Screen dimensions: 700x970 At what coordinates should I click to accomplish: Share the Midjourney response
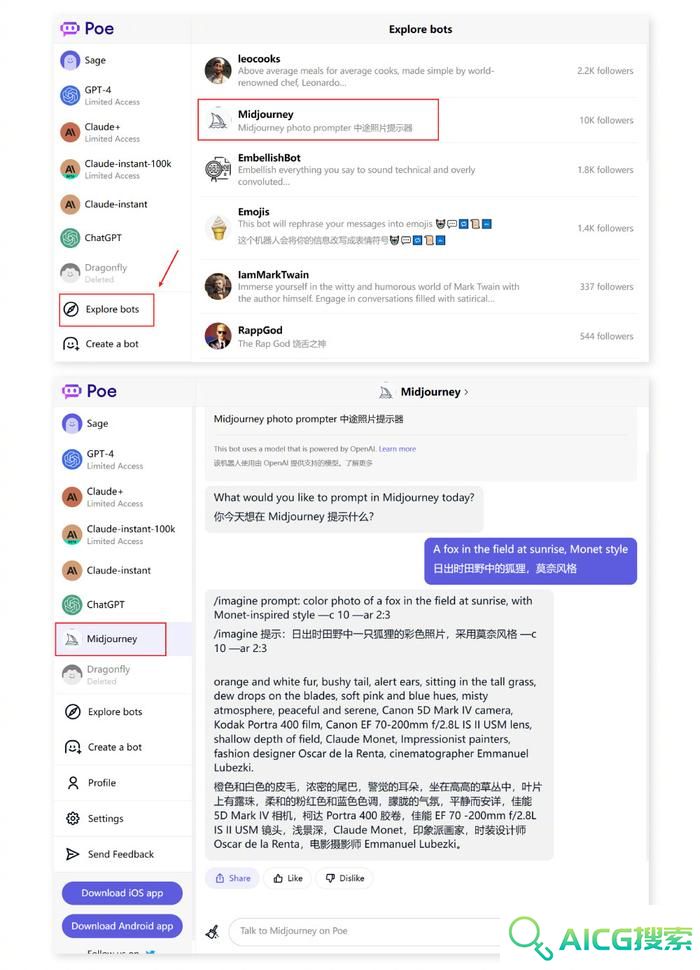[233, 878]
